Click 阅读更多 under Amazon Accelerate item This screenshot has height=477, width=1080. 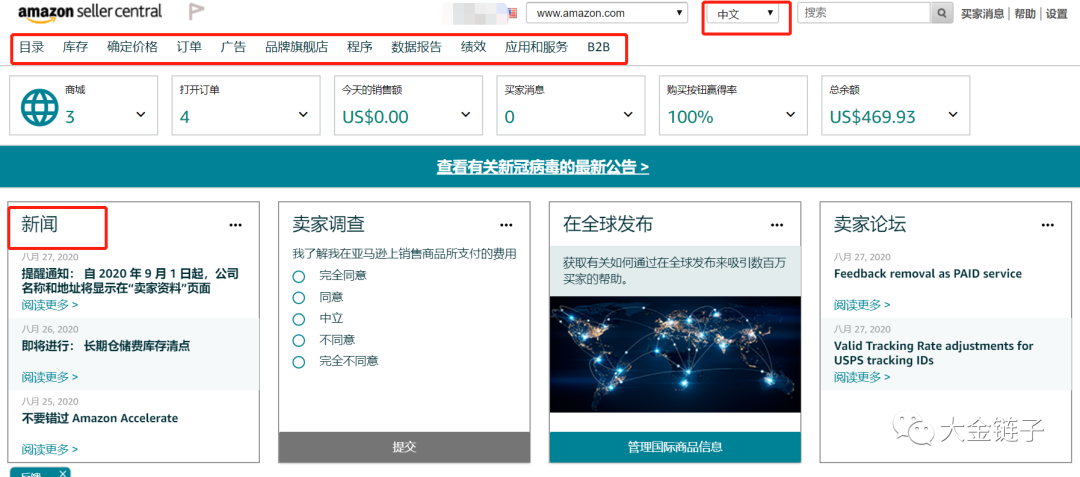(x=50, y=449)
